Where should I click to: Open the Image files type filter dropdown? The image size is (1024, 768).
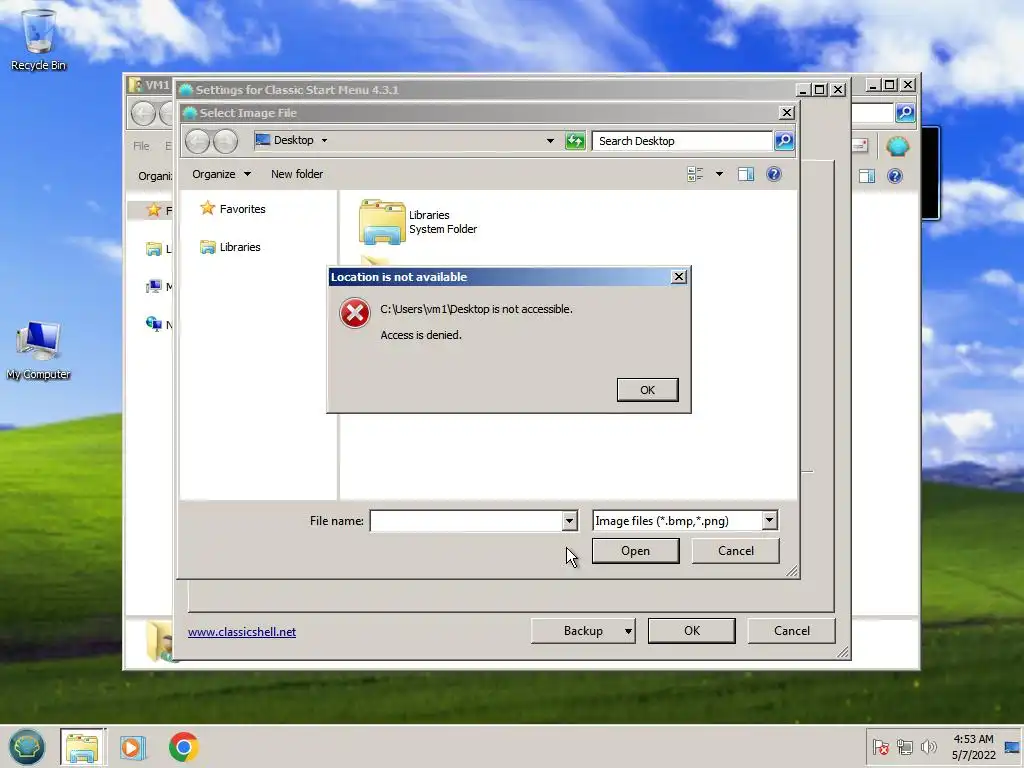[x=769, y=520]
